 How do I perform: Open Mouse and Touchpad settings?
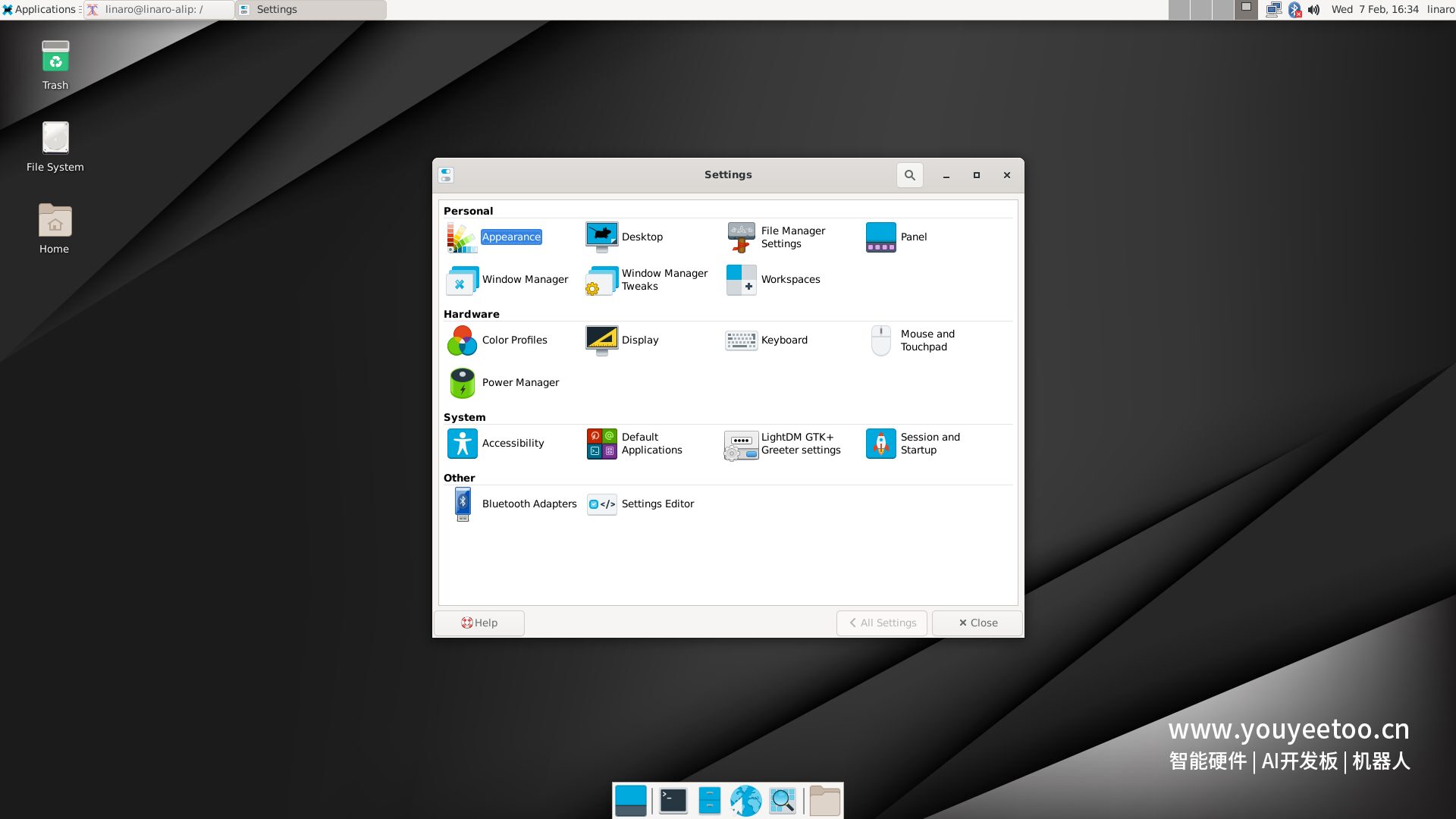(x=926, y=340)
